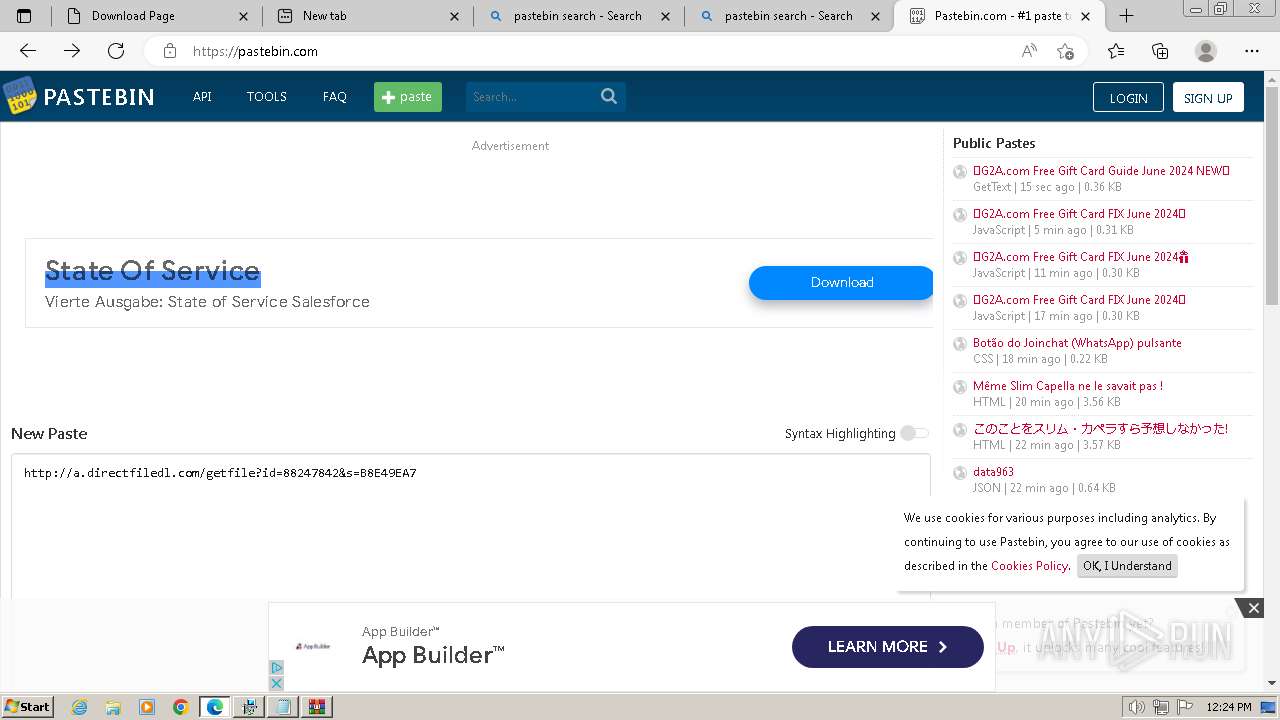Open the Cookies Policy link
1280x720 pixels.
click(x=1029, y=565)
